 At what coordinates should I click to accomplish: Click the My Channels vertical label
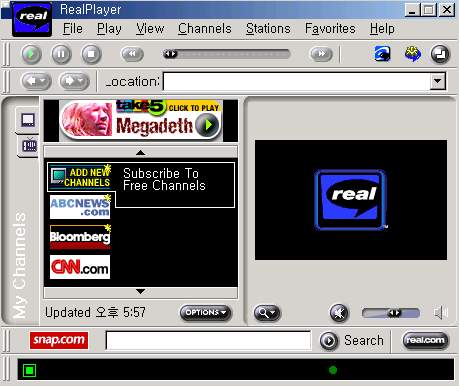pyautogui.click(x=20, y=265)
